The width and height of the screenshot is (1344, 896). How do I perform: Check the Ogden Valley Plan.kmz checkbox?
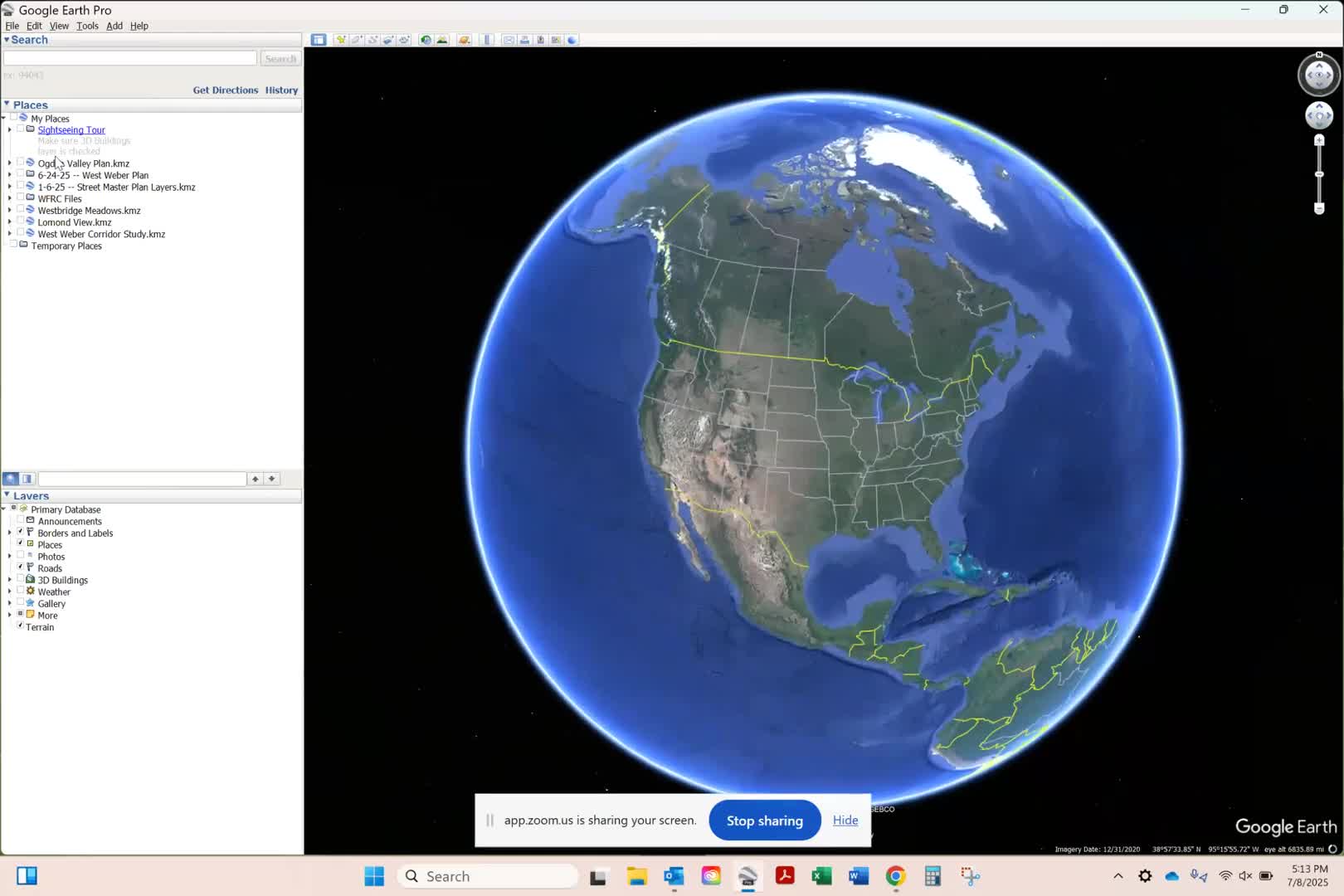(21, 163)
